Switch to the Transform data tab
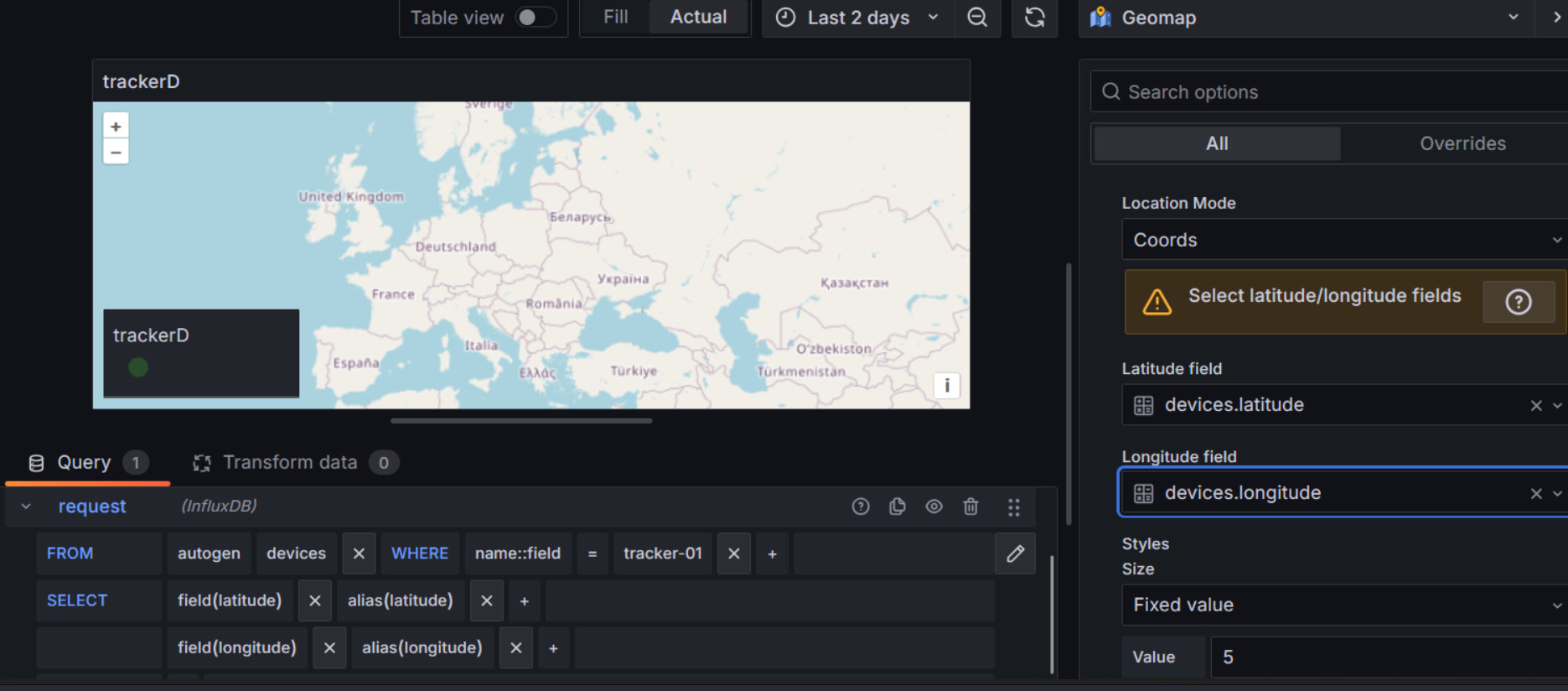Image resolution: width=1568 pixels, height=691 pixels. tap(290, 462)
